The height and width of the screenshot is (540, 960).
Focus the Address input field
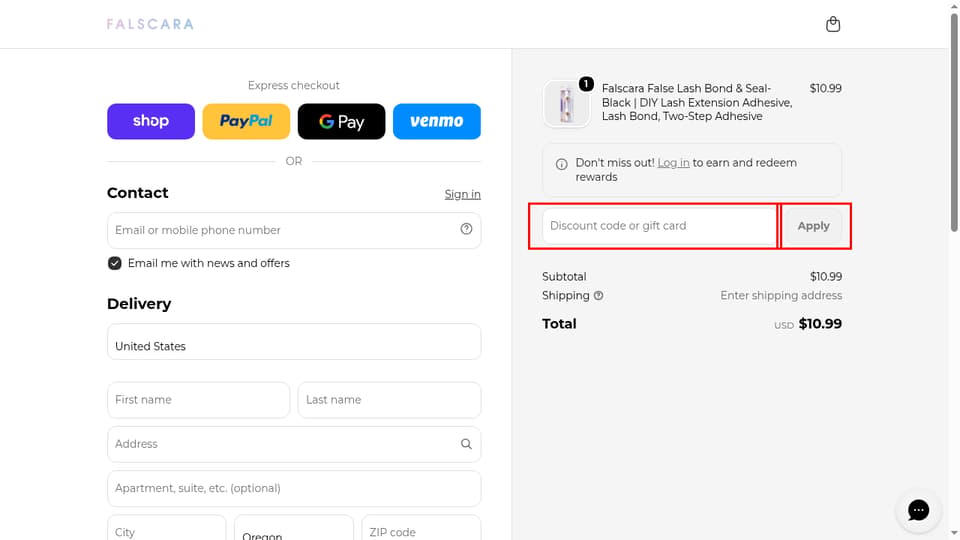(x=294, y=444)
